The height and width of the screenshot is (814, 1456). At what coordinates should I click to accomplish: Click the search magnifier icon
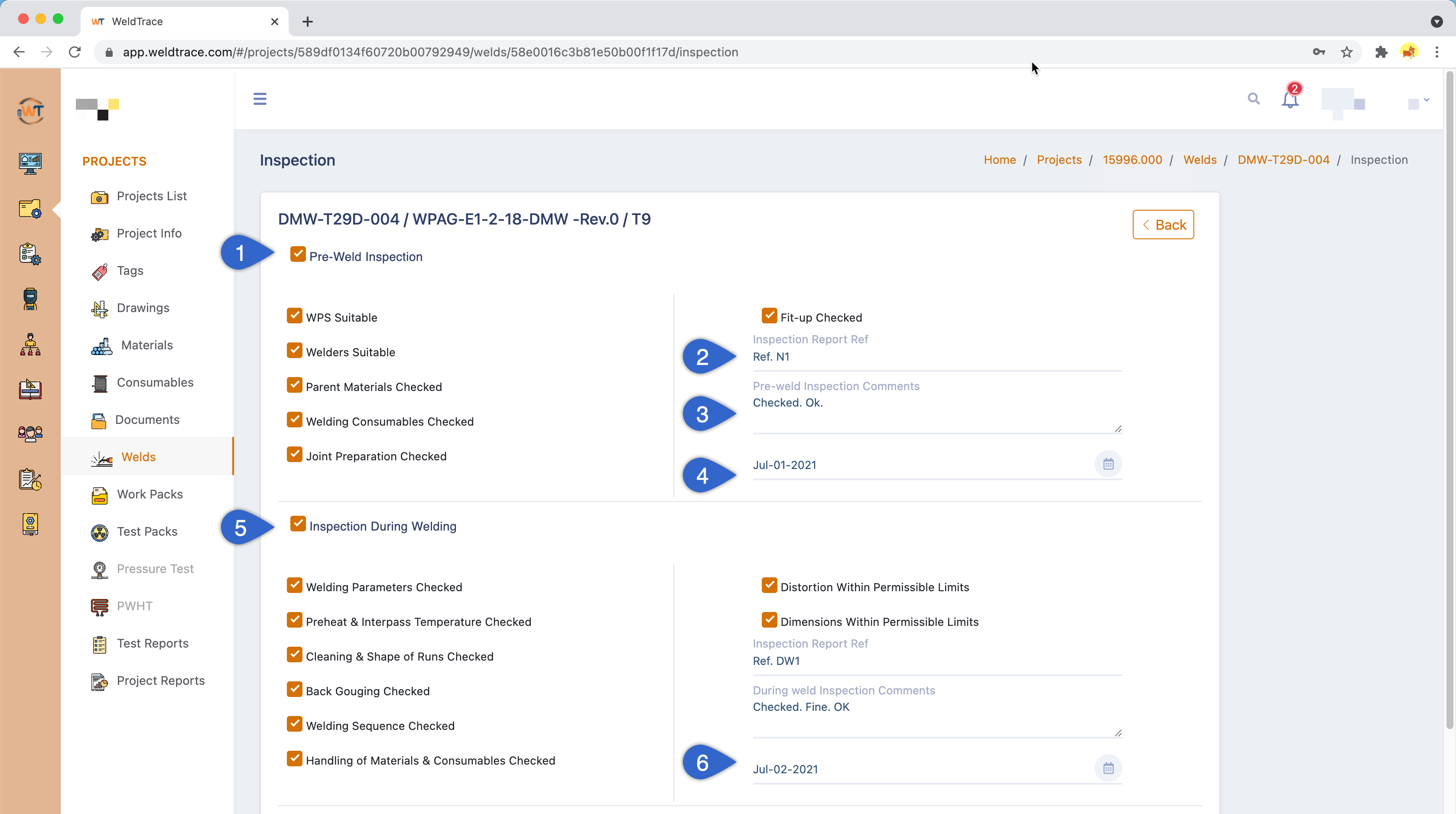click(1253, 99)
